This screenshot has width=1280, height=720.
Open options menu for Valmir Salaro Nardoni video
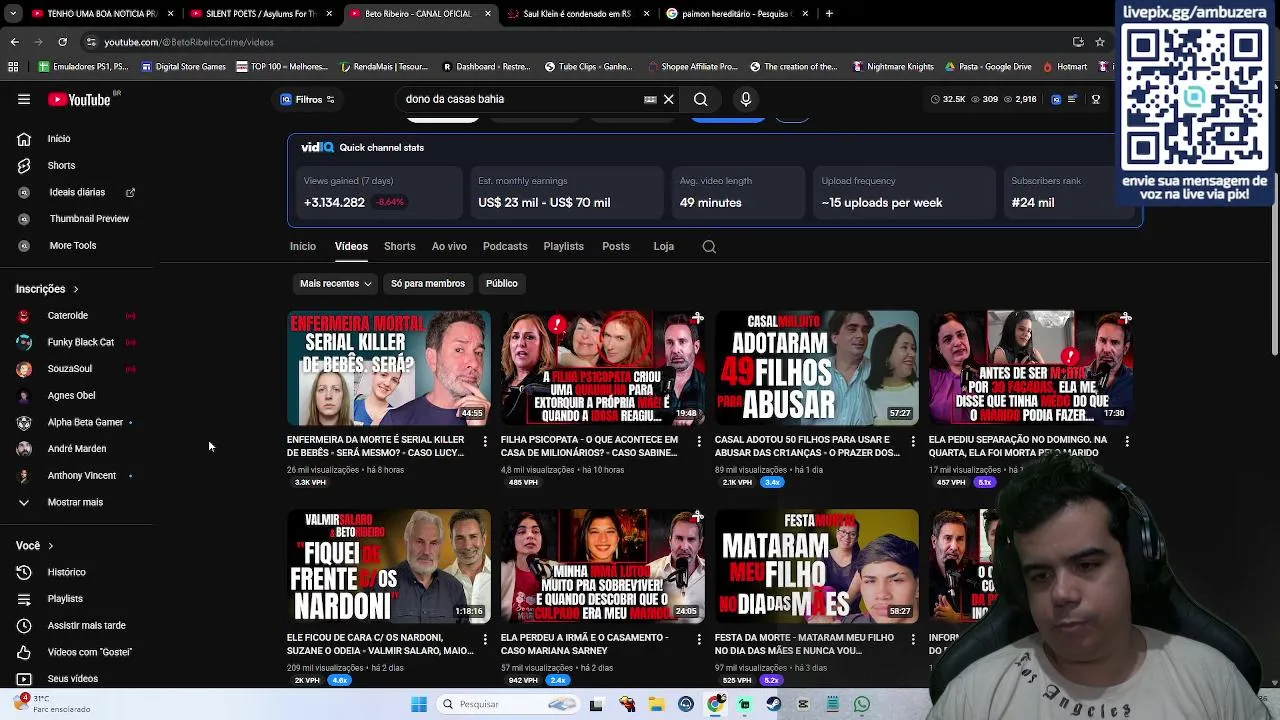pyautogui.click(x=485, y=639)
